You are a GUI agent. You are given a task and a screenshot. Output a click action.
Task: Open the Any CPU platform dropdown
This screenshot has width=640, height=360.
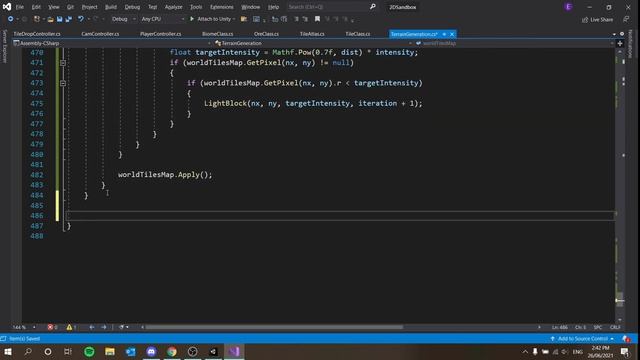tap(163, 19)
